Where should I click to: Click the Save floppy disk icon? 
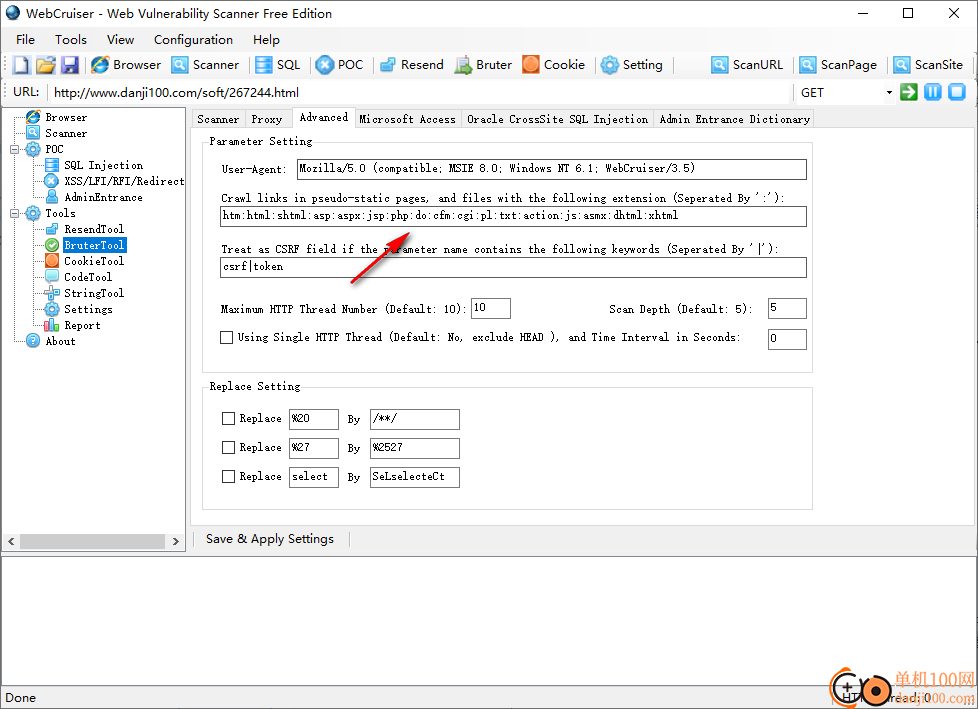69,65
